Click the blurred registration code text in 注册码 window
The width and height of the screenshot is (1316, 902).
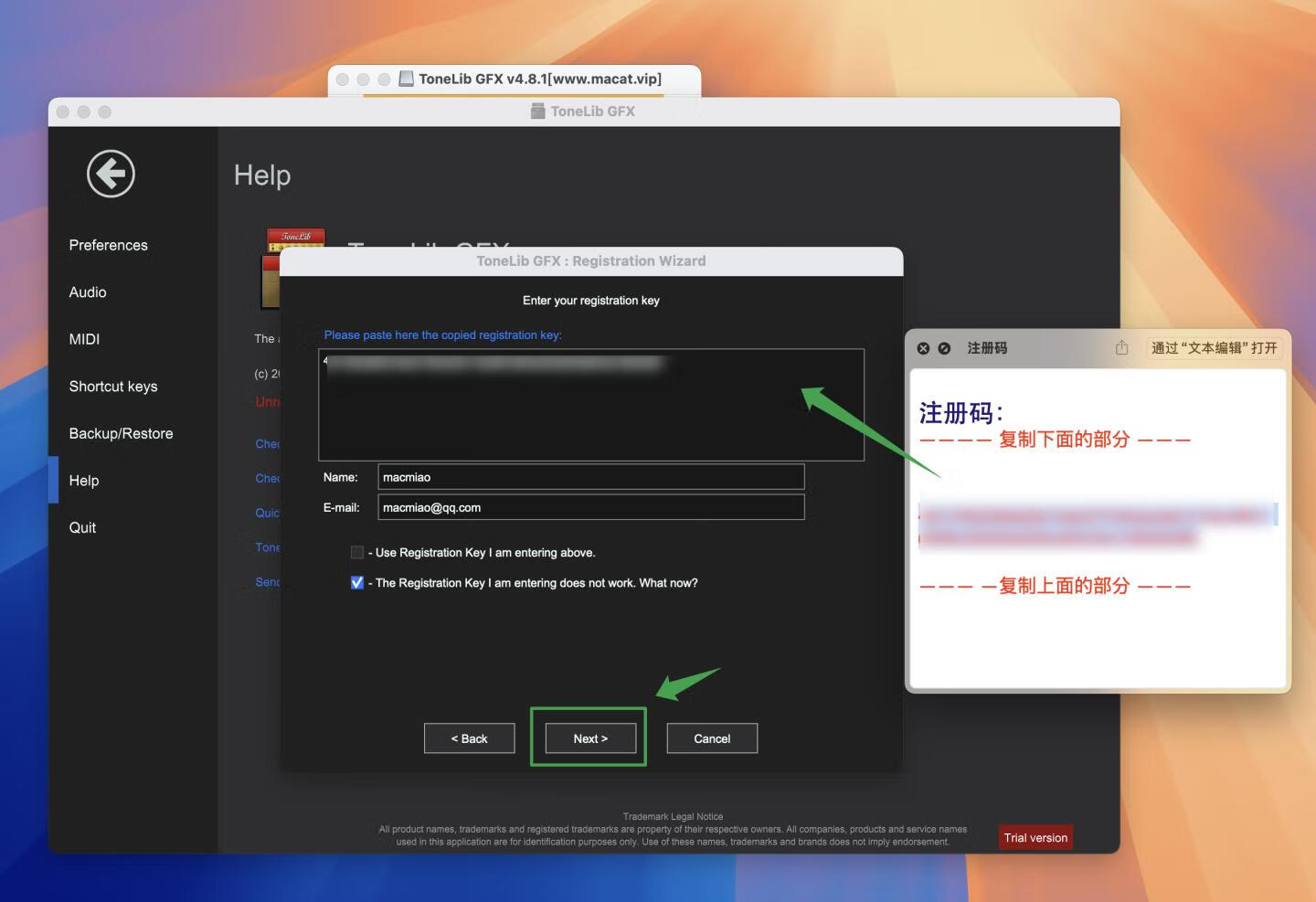(1097, 525)
